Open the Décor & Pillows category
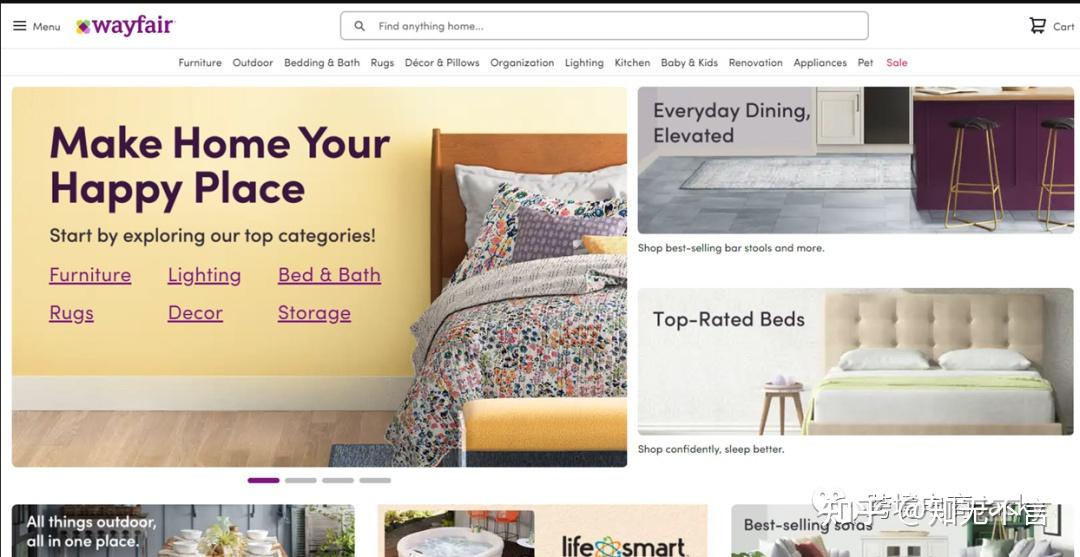Screen dimensions: 1080x557 click(x=442, y=63)
